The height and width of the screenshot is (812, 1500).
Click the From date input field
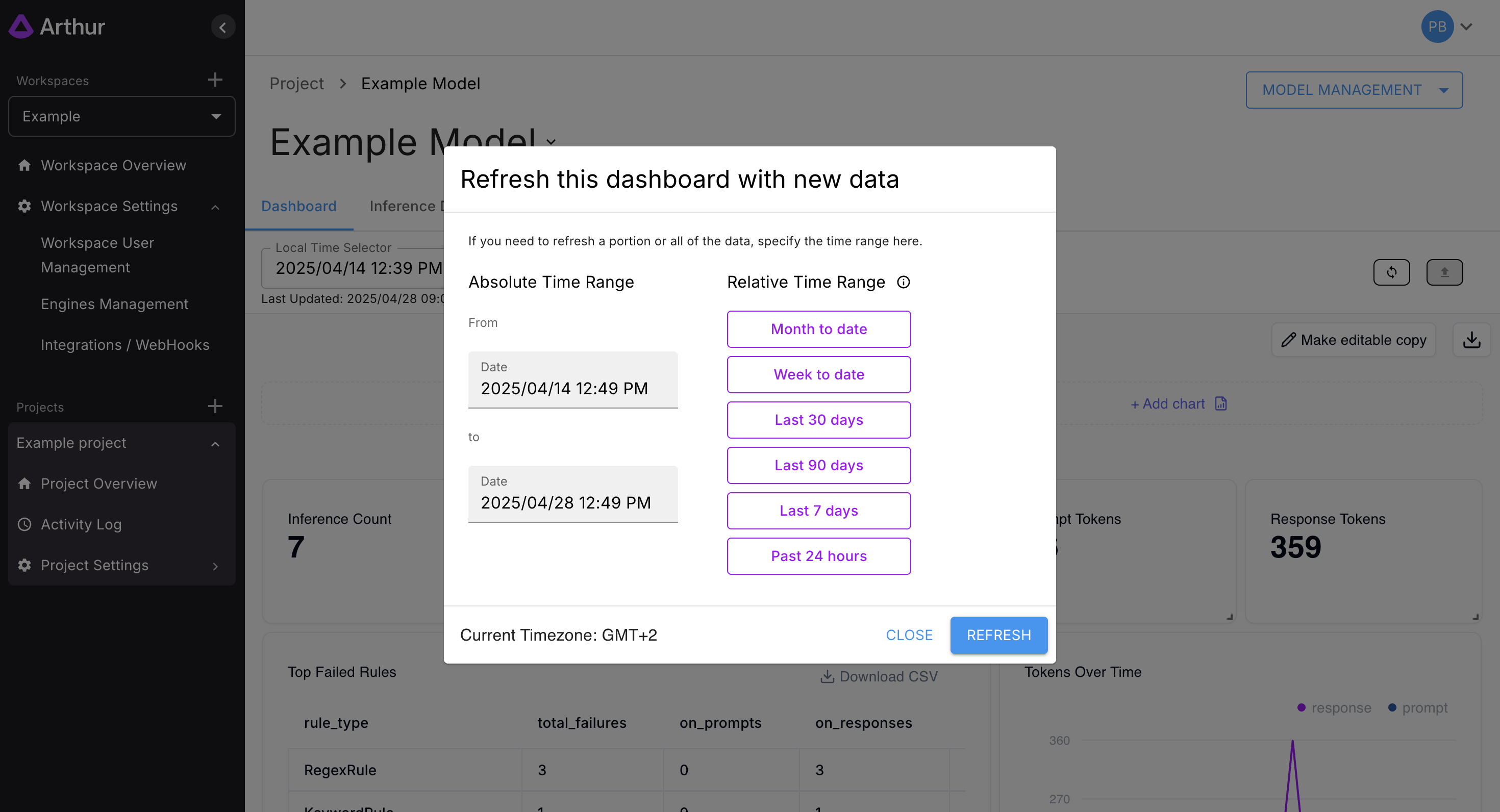pyautogui.click(x=572, y=380)
